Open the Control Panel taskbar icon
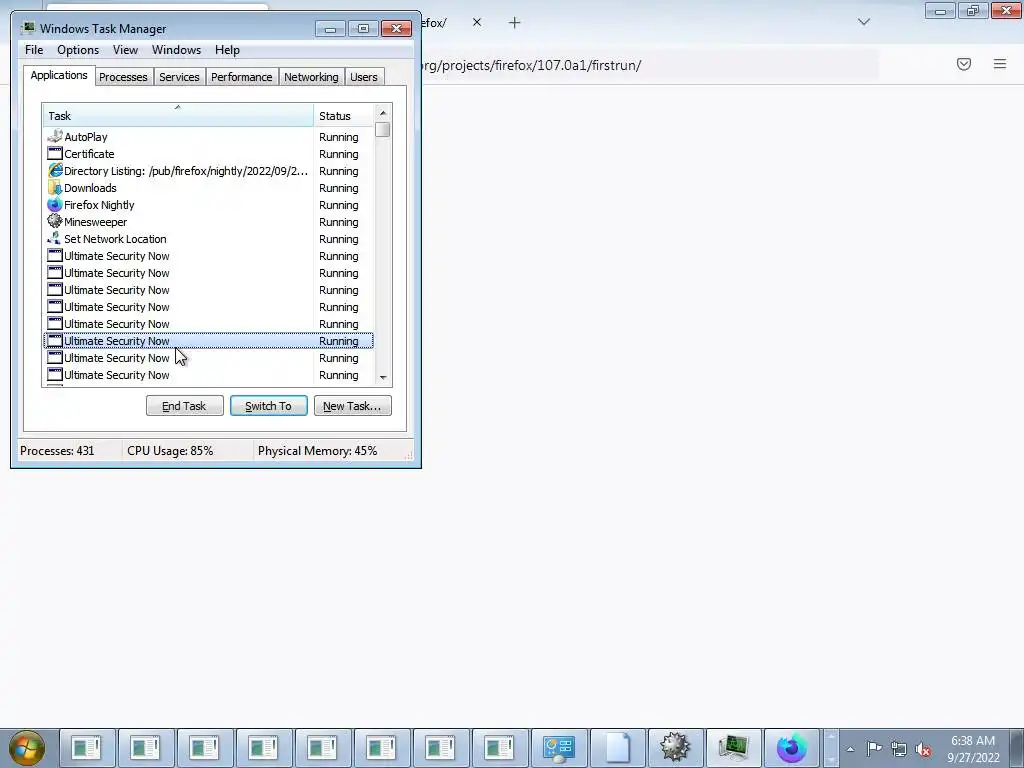 [x=558, y=748]
